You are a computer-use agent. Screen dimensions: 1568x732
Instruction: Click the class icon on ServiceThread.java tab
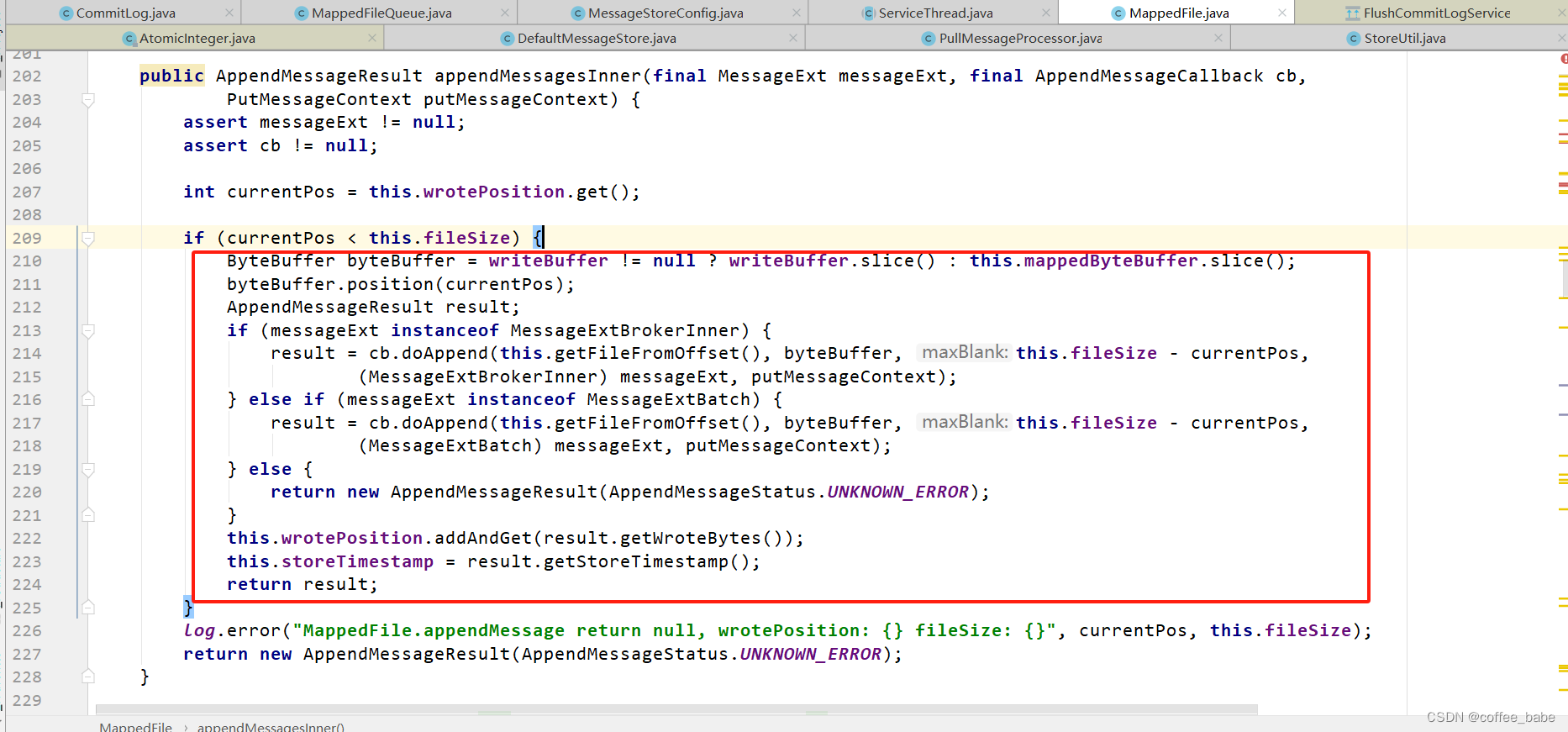tap(869, 13)
